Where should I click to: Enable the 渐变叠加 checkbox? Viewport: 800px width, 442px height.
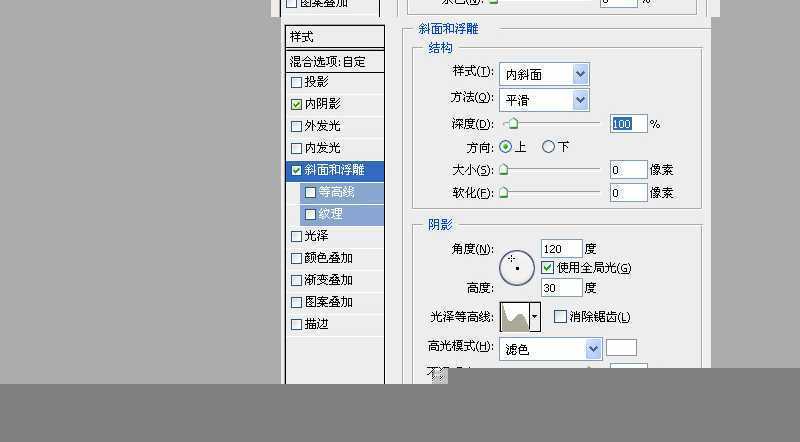[296, 280]
